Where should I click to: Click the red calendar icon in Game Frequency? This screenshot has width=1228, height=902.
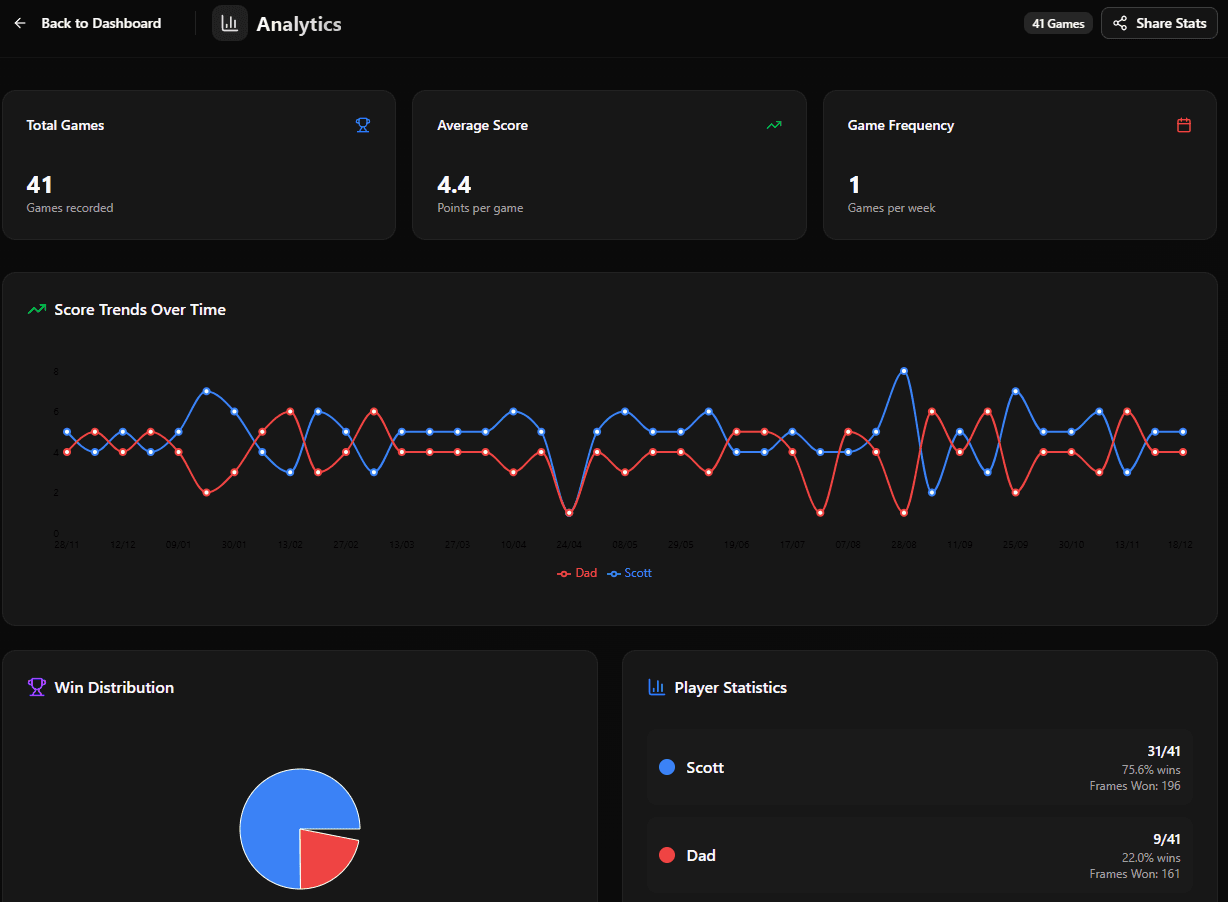point(1184,125)
